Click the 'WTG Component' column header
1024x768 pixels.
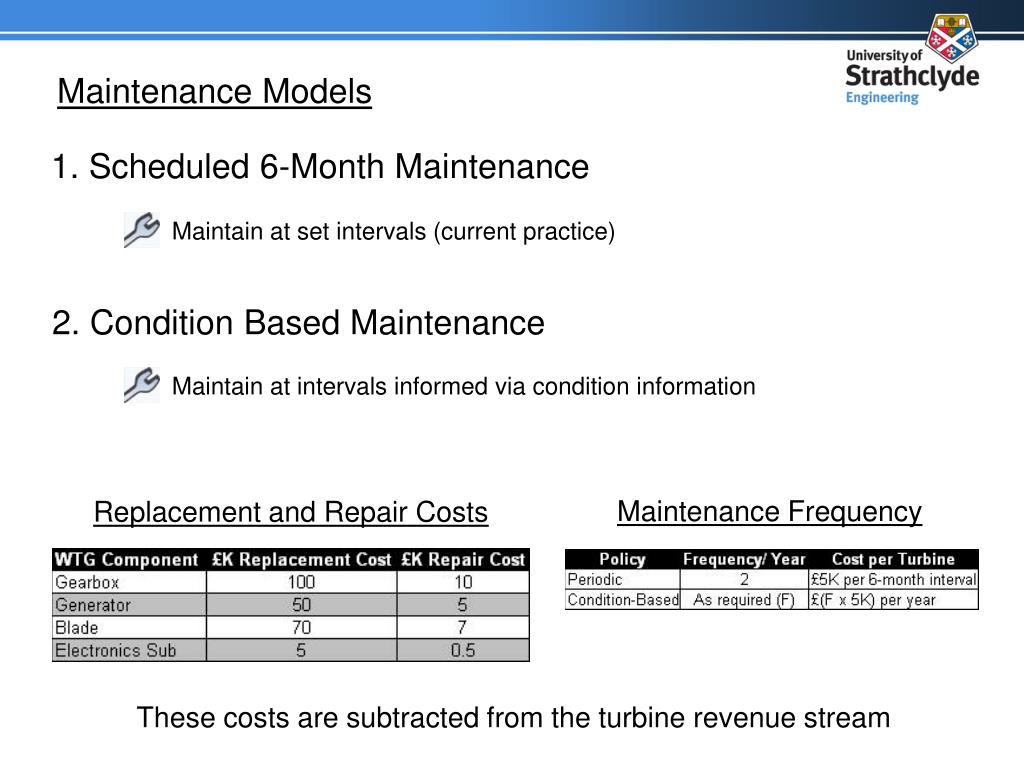[127, 560]
